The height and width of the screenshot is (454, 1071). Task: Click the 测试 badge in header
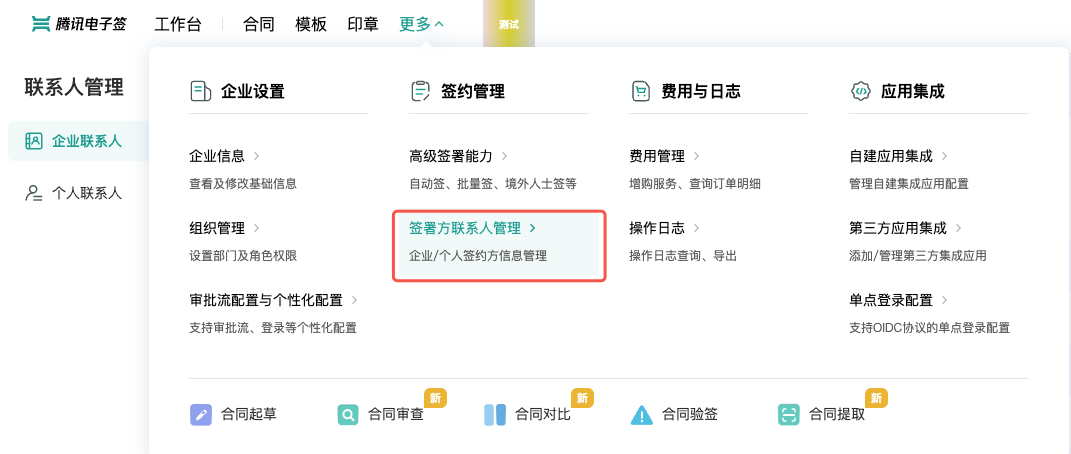click(508, 24)
